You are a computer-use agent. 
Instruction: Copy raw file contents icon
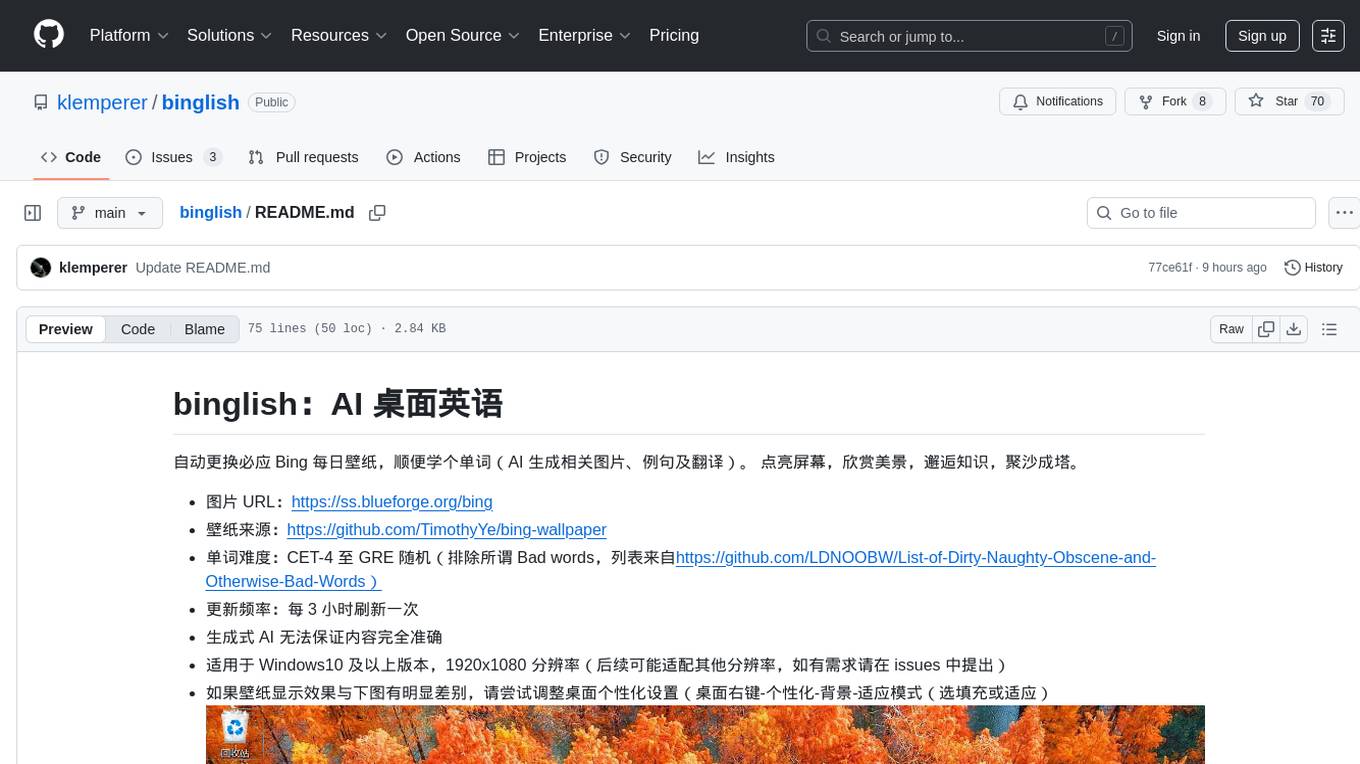(1266, 329)
